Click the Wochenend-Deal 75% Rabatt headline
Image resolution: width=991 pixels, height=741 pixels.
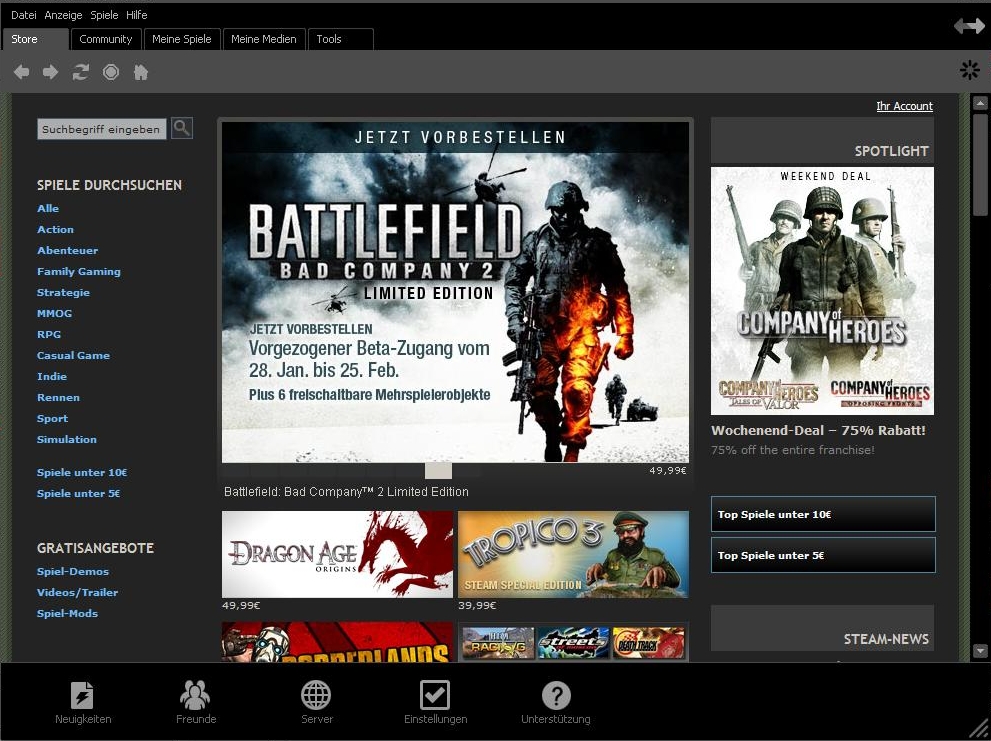coord(818,431)
